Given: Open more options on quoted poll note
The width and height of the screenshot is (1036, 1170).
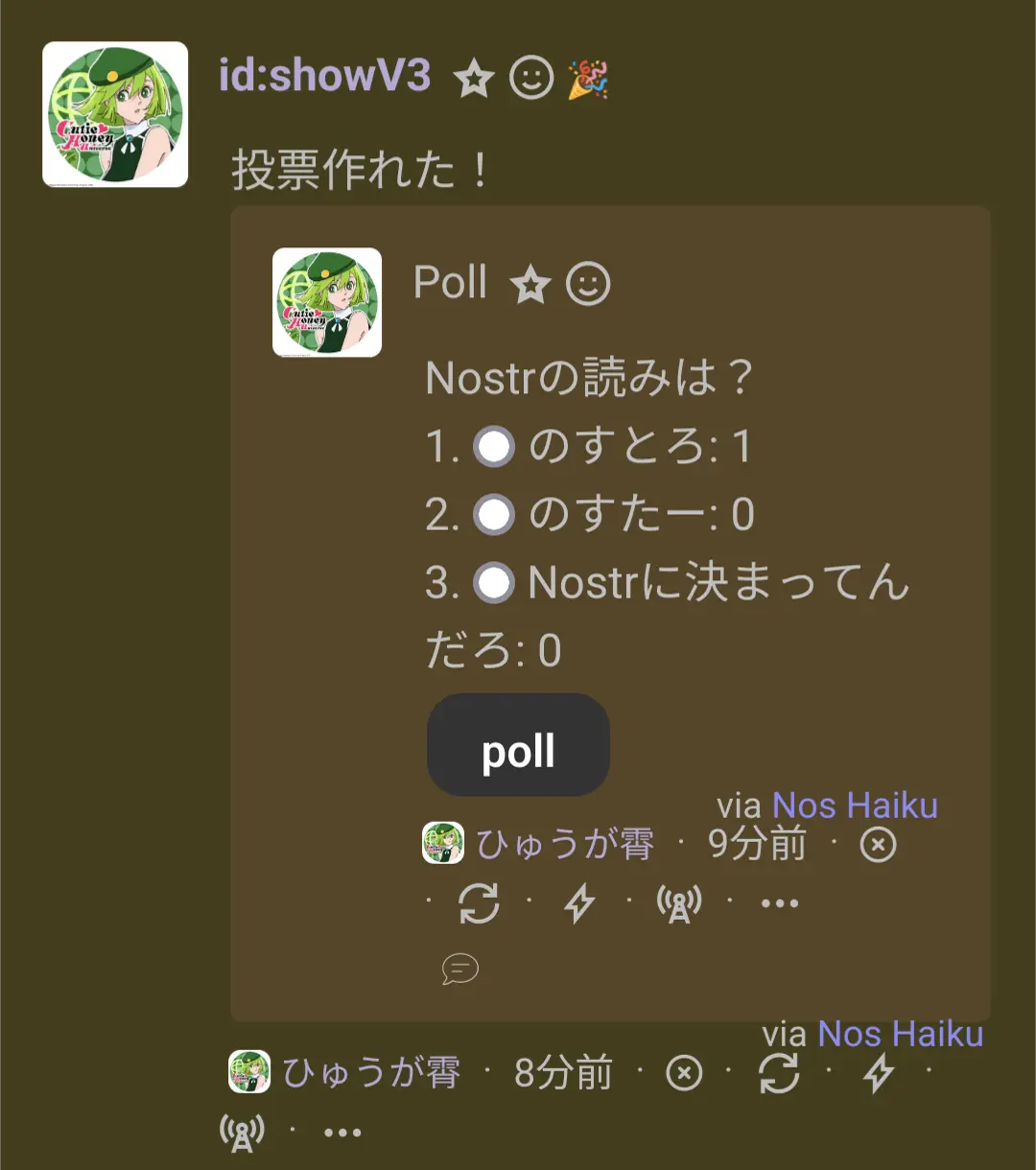Looking at the screenshot, I should 779,902.
